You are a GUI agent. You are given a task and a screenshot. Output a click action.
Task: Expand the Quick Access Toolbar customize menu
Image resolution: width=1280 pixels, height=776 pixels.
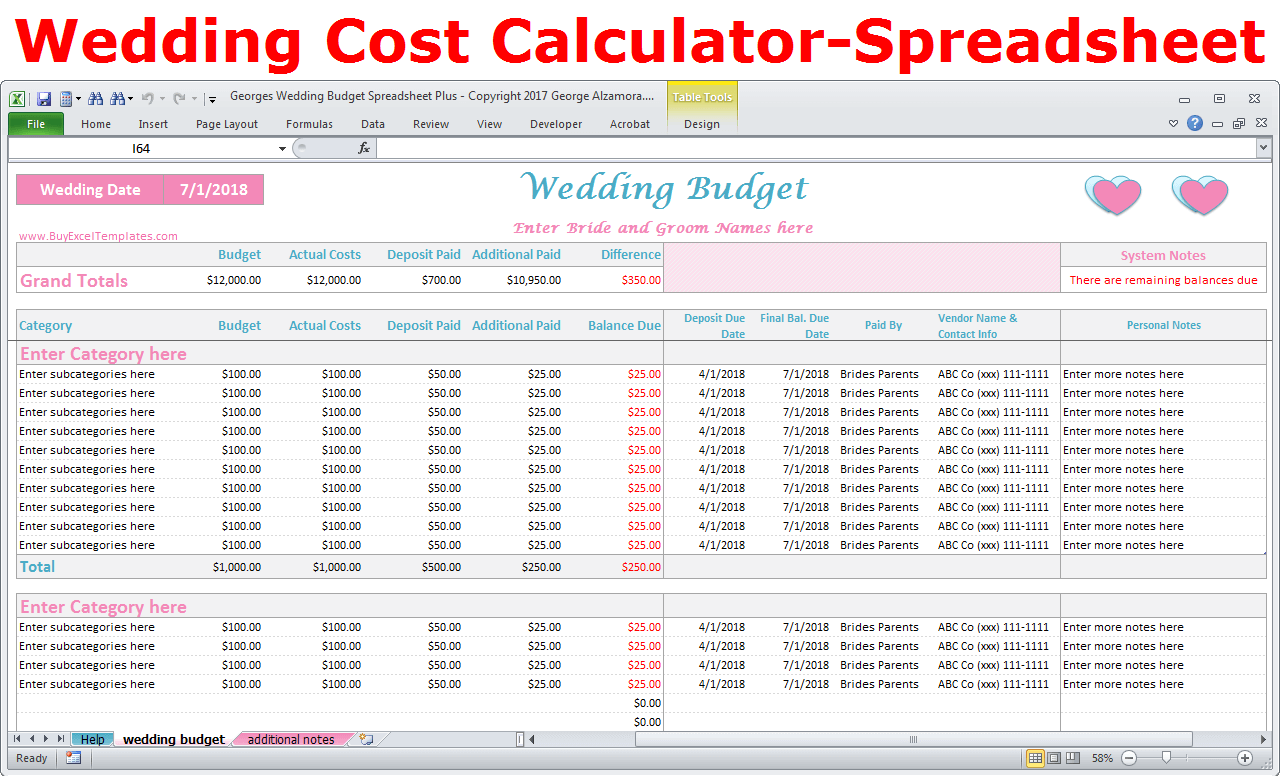click(x=212, y=99)
